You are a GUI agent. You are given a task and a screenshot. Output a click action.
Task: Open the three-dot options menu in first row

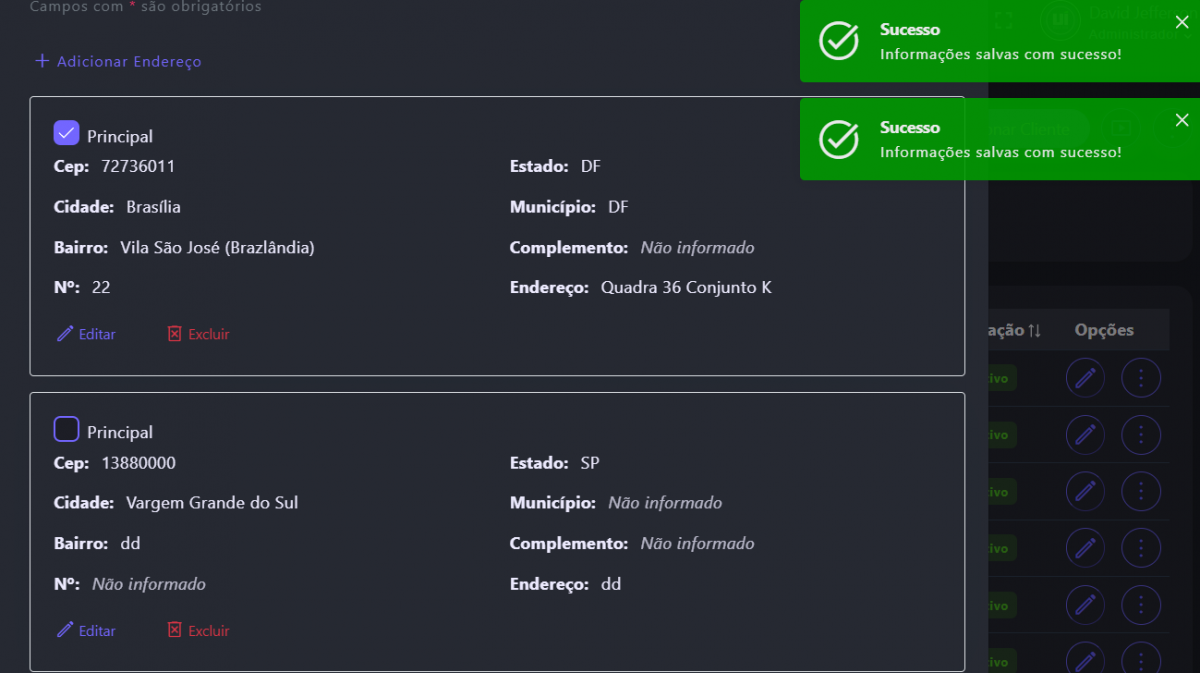coord(1141,378)
